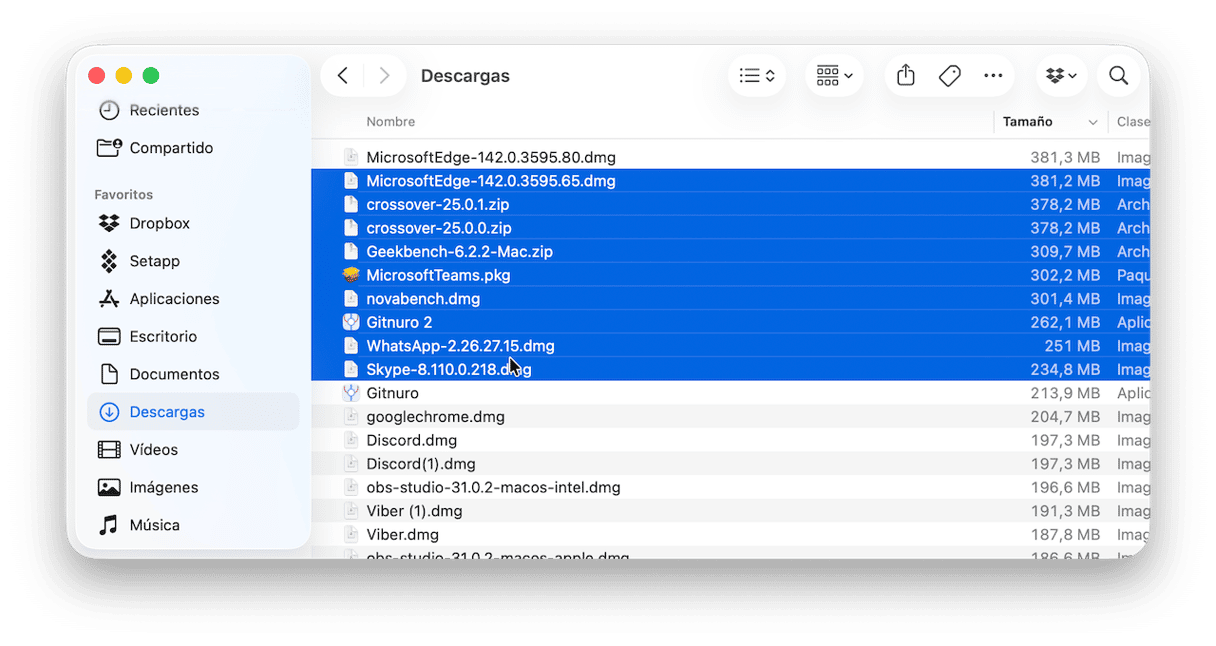Open Vídeos in the sidebar
The width and height of the screenshot is (1216, 646).
193,450
